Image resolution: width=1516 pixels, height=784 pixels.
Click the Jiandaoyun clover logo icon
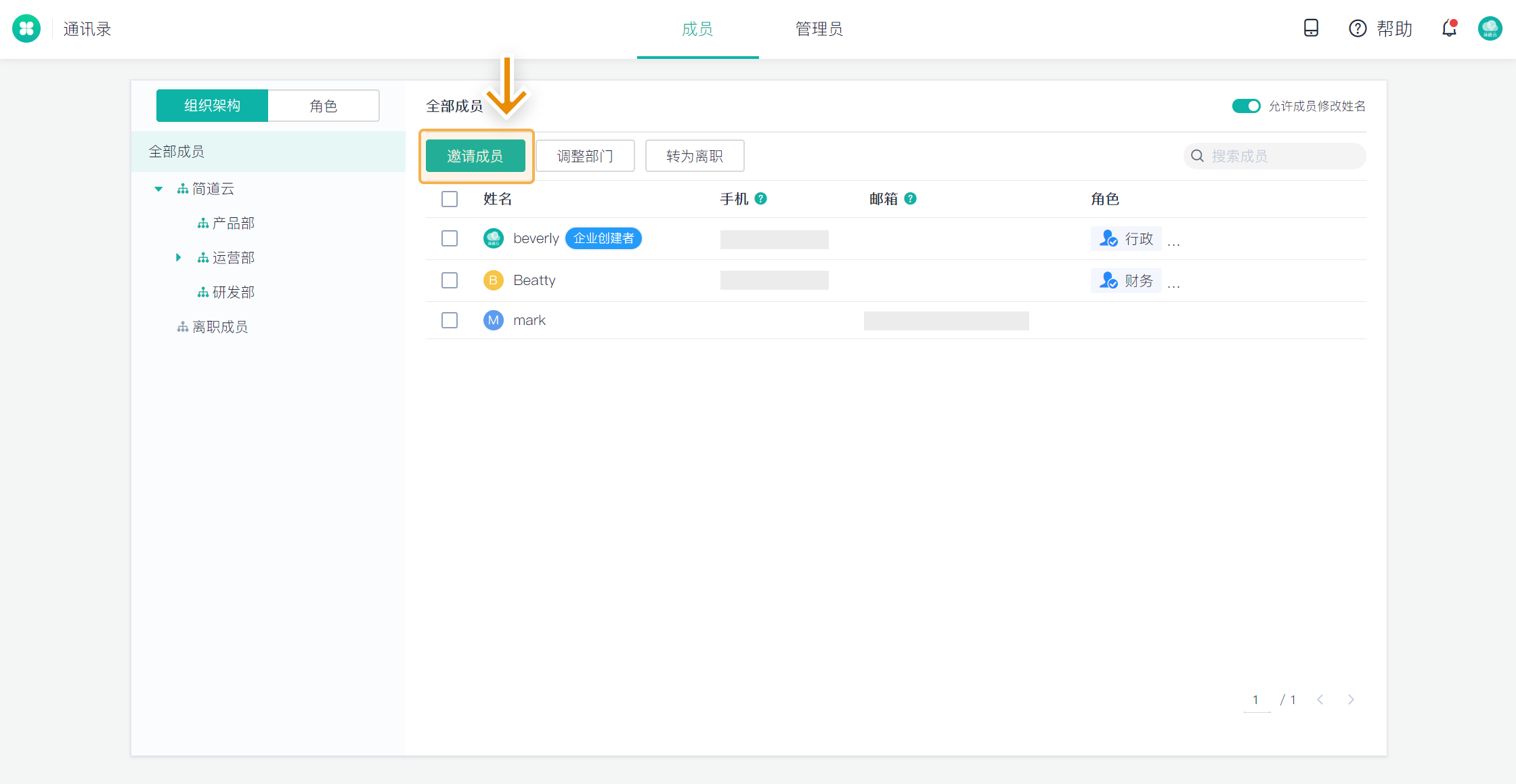pyautogui.click(x=26, y=28)
